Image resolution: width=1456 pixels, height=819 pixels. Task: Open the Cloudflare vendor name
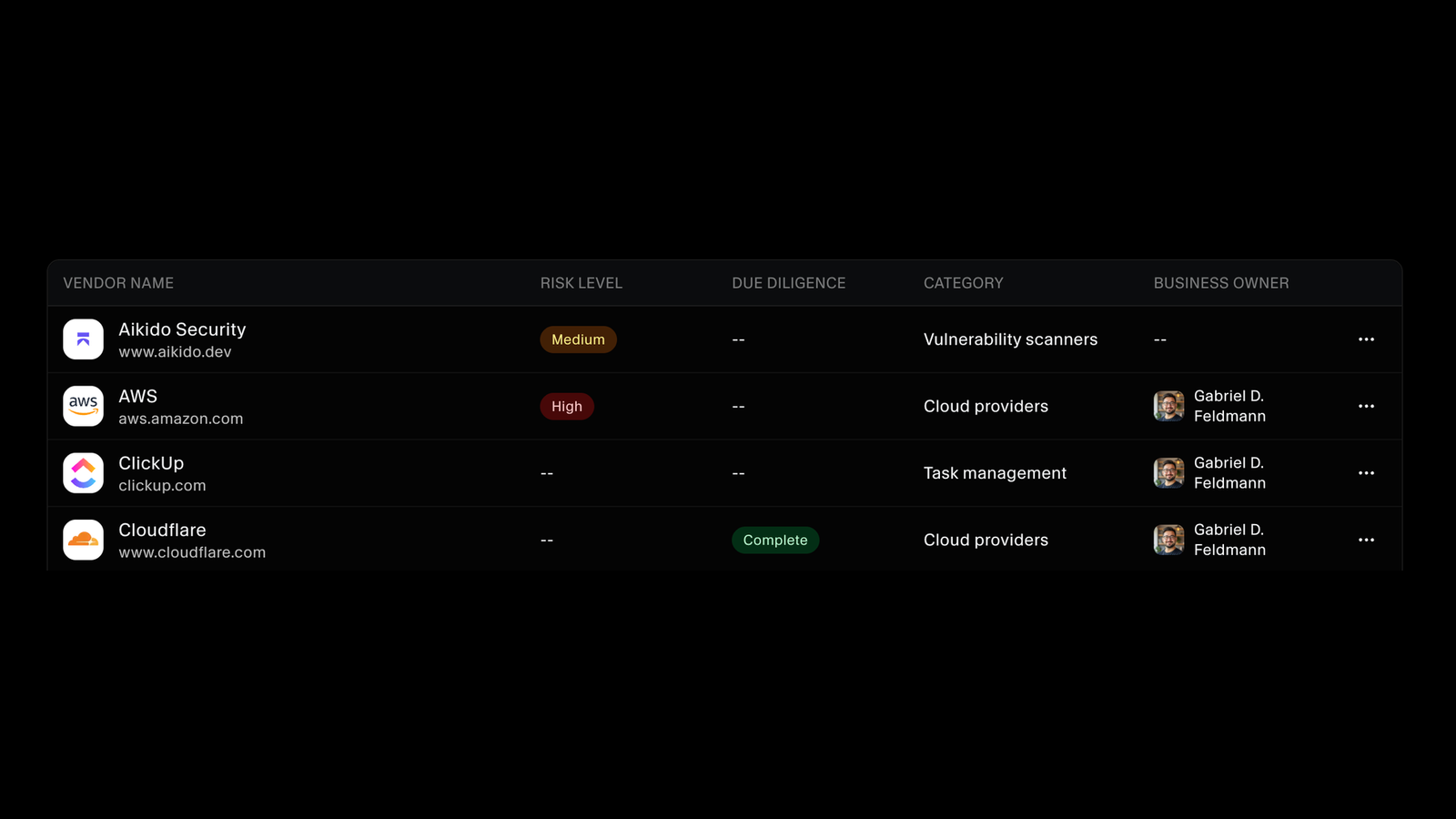coord(162,530)
